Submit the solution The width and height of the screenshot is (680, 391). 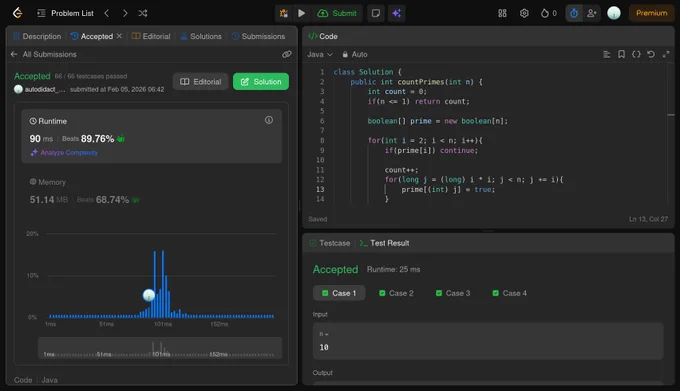coord(337,13)
